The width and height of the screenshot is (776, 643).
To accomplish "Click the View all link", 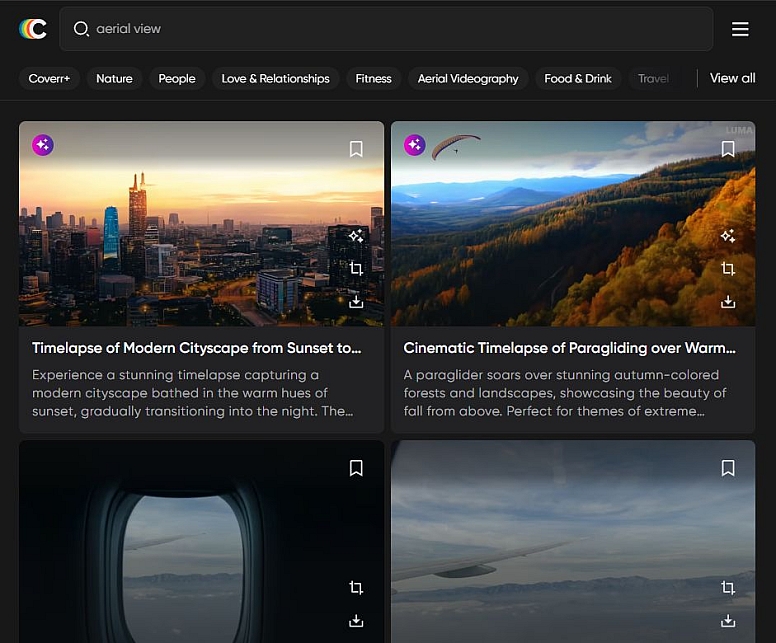I will coord(732,78).
